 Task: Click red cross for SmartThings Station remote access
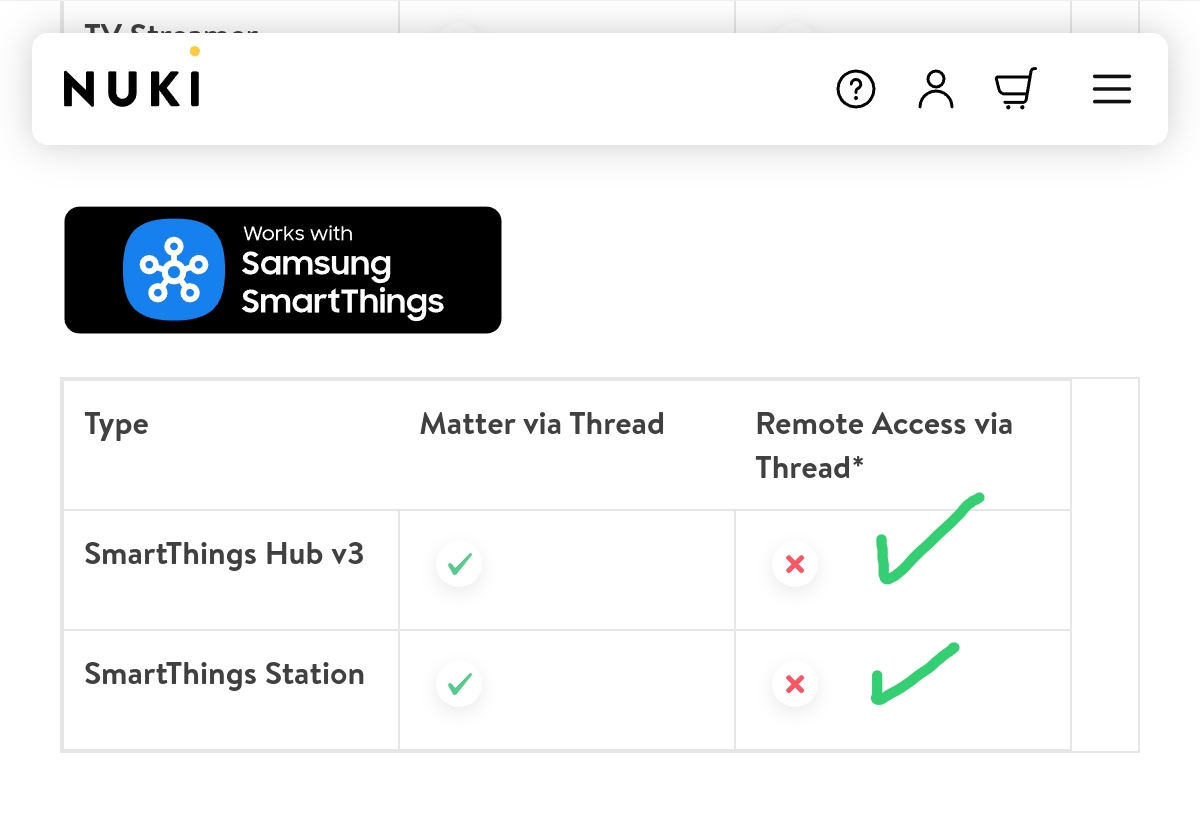point(795,685)
